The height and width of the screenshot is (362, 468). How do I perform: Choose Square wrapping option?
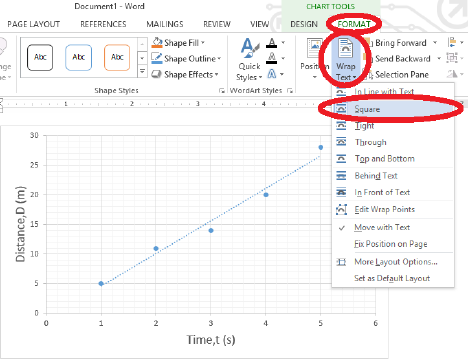(x=393, y=109)
